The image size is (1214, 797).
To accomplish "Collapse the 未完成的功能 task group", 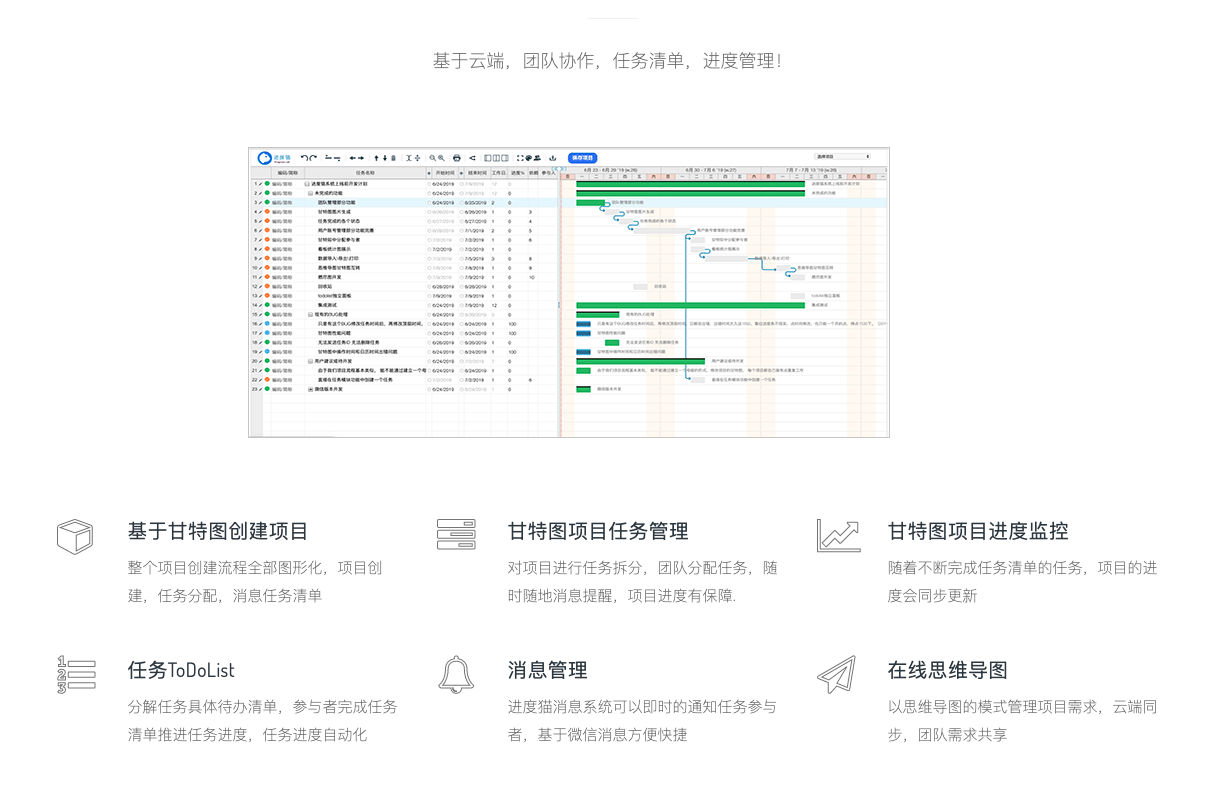I will (x=310, y=193).
